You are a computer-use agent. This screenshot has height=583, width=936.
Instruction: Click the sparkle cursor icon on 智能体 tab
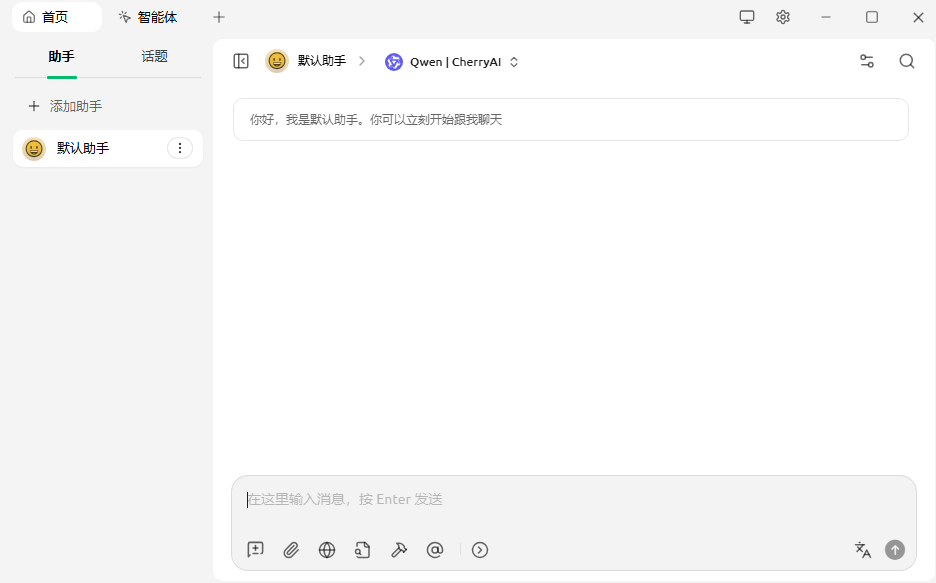[124, 17]
